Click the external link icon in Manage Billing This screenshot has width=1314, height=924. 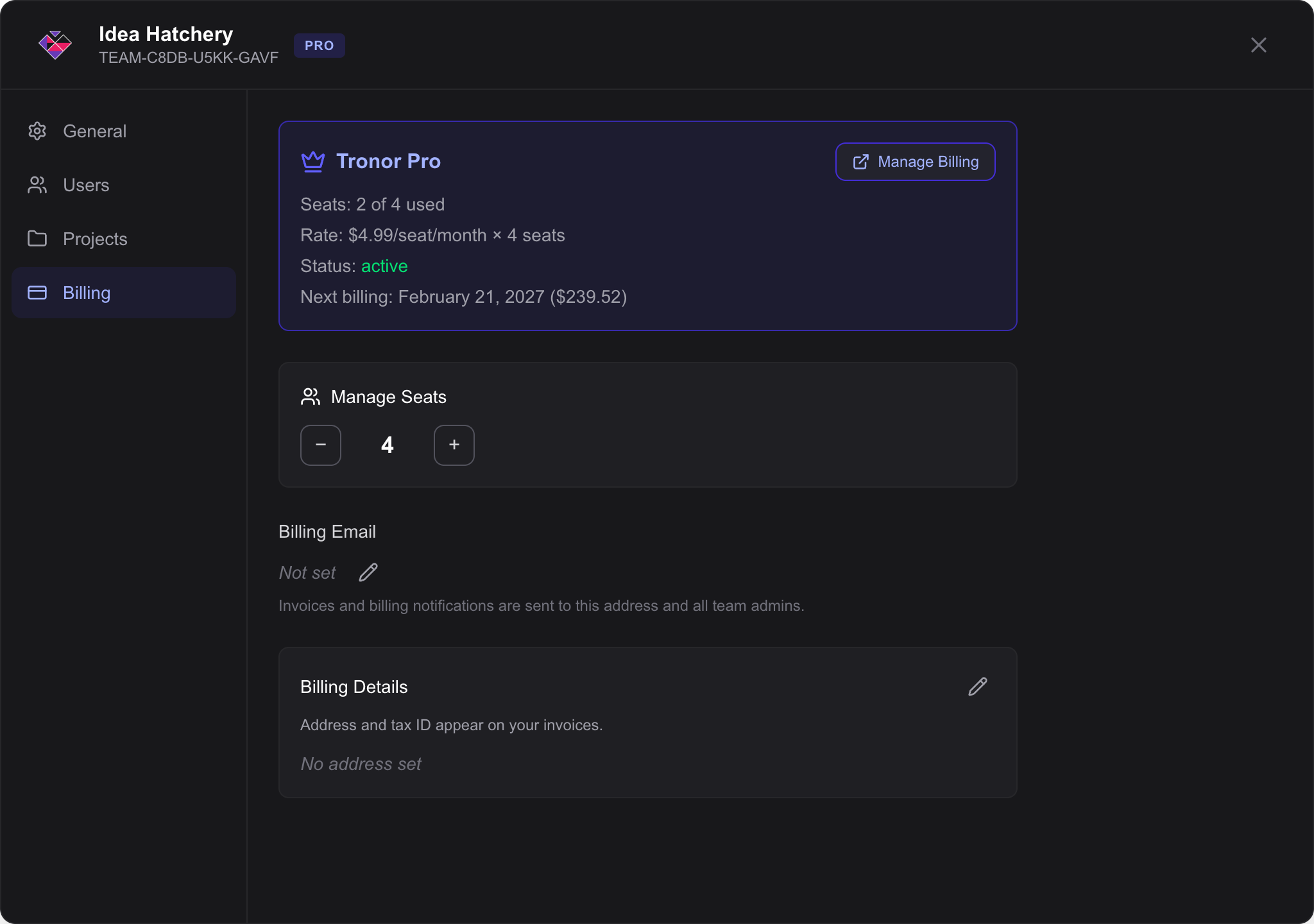coord(860,162)
